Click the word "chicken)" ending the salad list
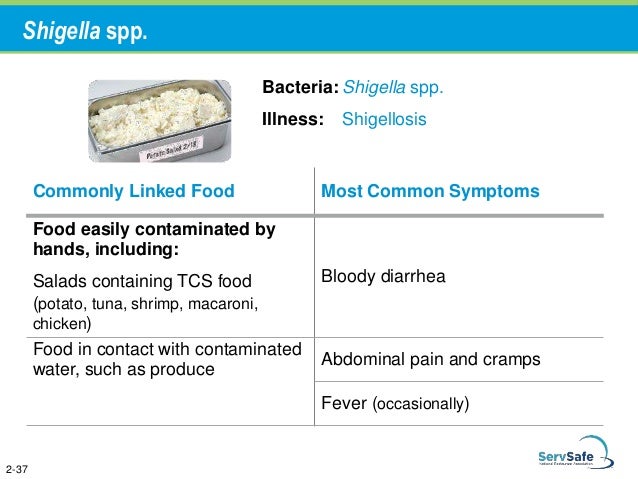The height and width of the screenshot is (479, 638). tap(62, 324)
